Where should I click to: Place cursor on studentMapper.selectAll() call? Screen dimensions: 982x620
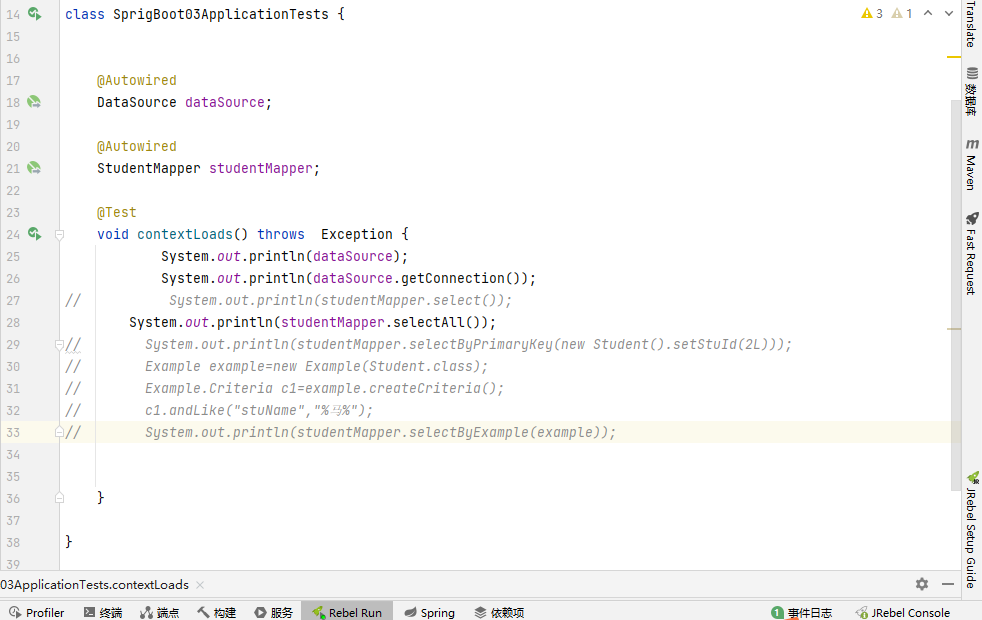click(384, 322)
